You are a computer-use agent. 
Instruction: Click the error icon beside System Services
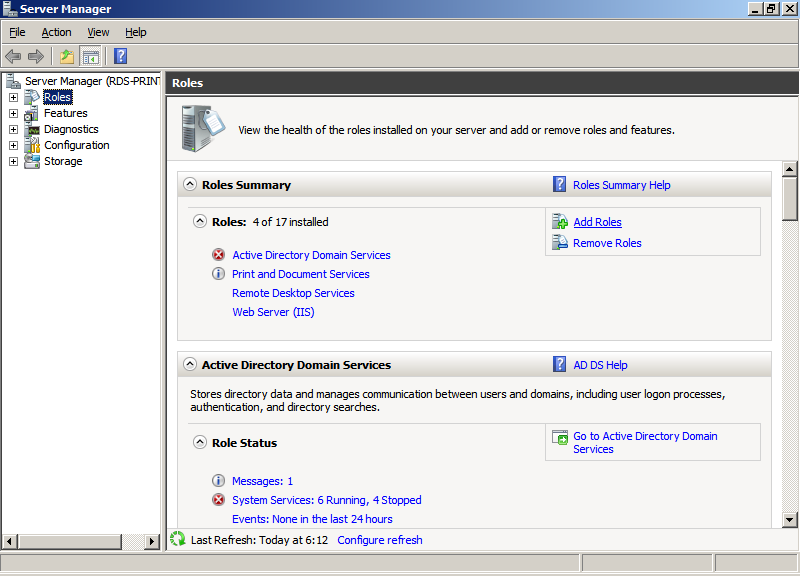coord(218,499)
